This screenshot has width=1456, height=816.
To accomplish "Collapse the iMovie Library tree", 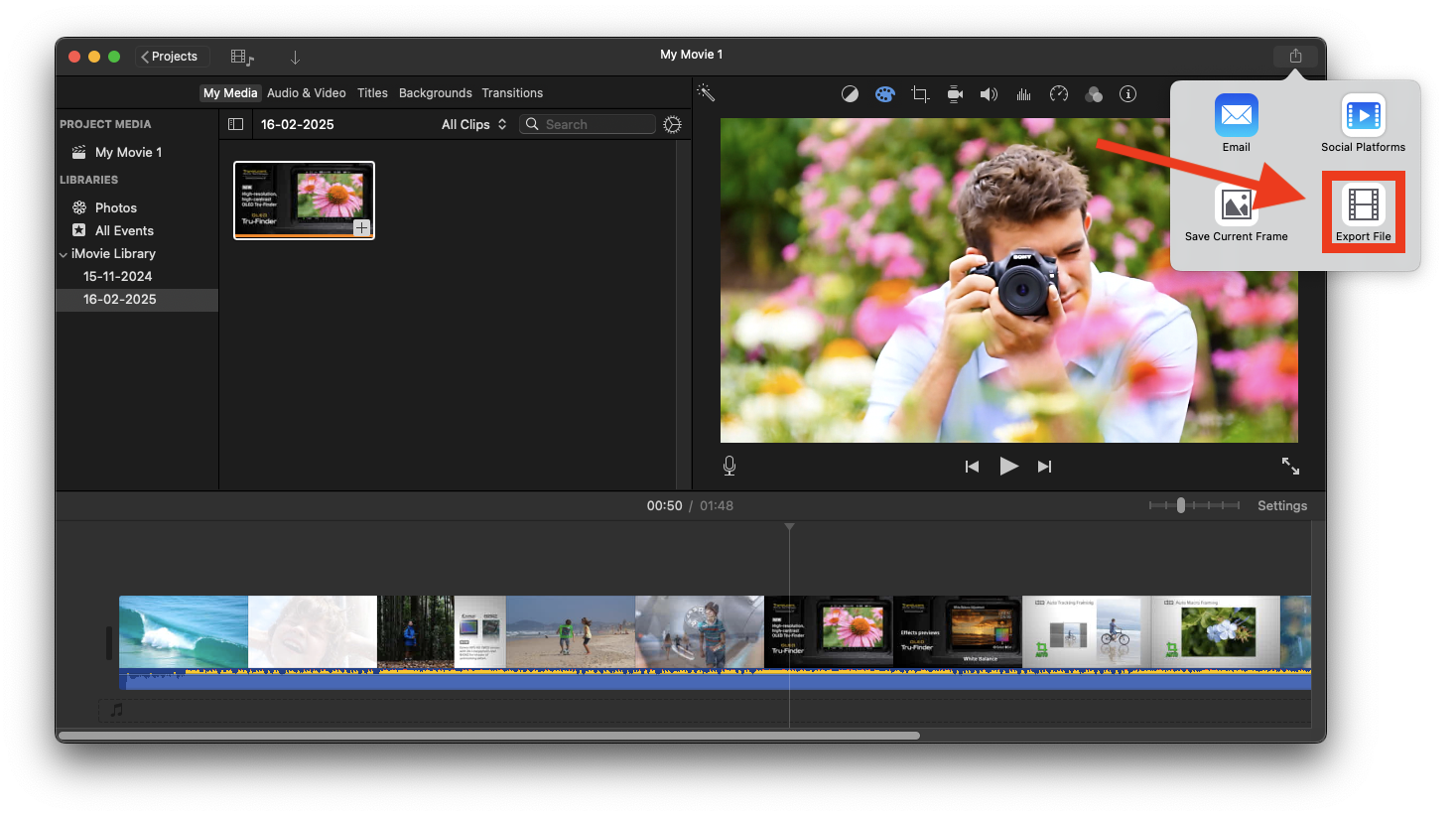I will point(64,254).
